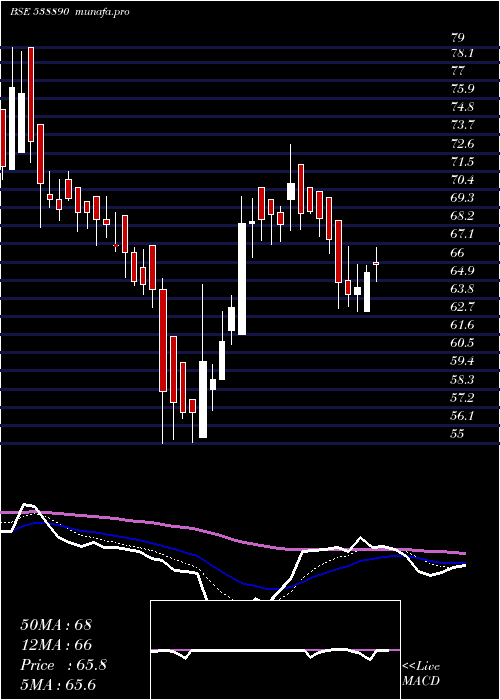500x700 pixels.
Task: Click inside the Live MACD inset chart
Action: [x=275, y=650]
